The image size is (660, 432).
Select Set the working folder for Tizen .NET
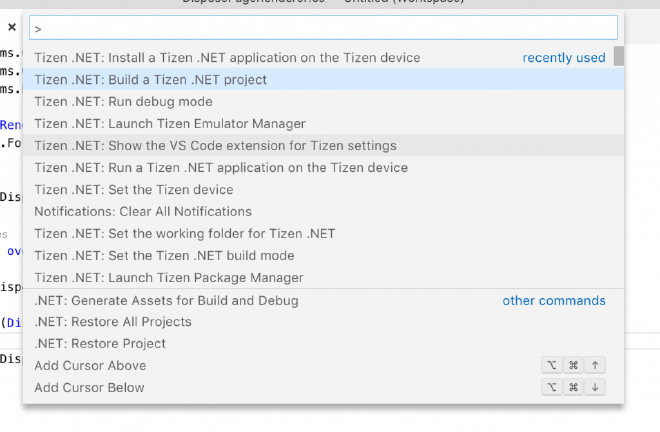point(323,233)
